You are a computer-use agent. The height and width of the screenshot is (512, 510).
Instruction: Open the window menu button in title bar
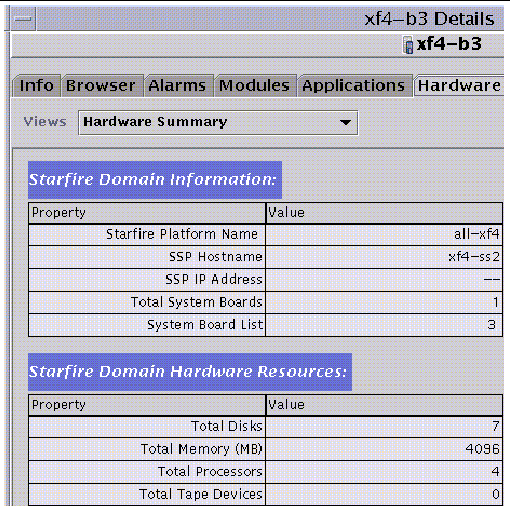(23, 19)
